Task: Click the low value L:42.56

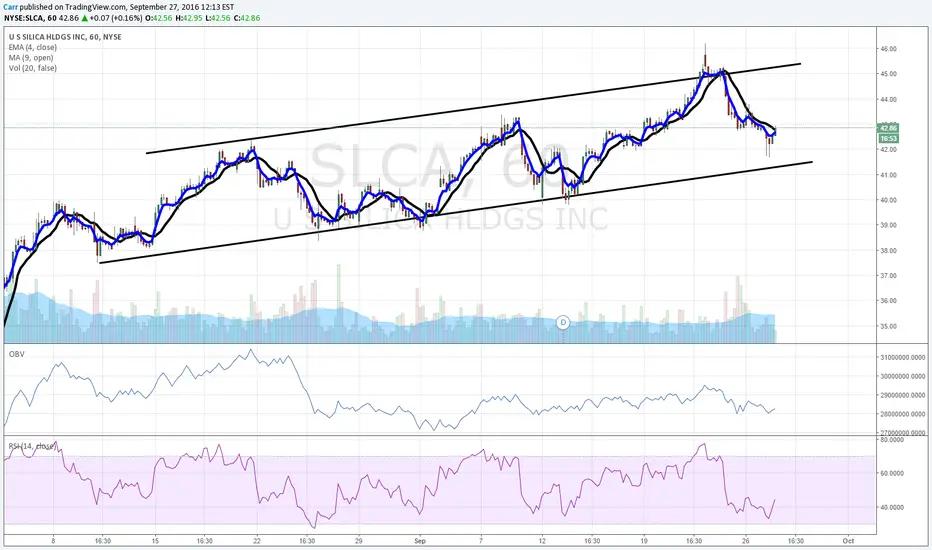Action: tap(218, 18)
